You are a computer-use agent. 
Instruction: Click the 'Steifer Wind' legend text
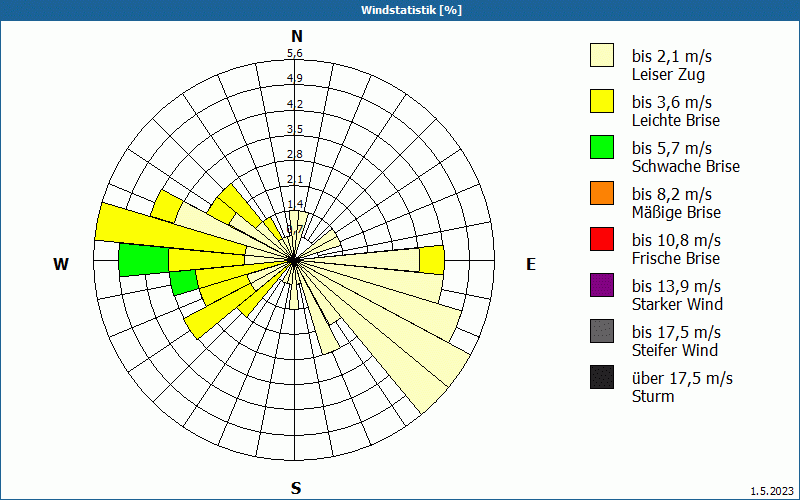(x=675, y=350)
